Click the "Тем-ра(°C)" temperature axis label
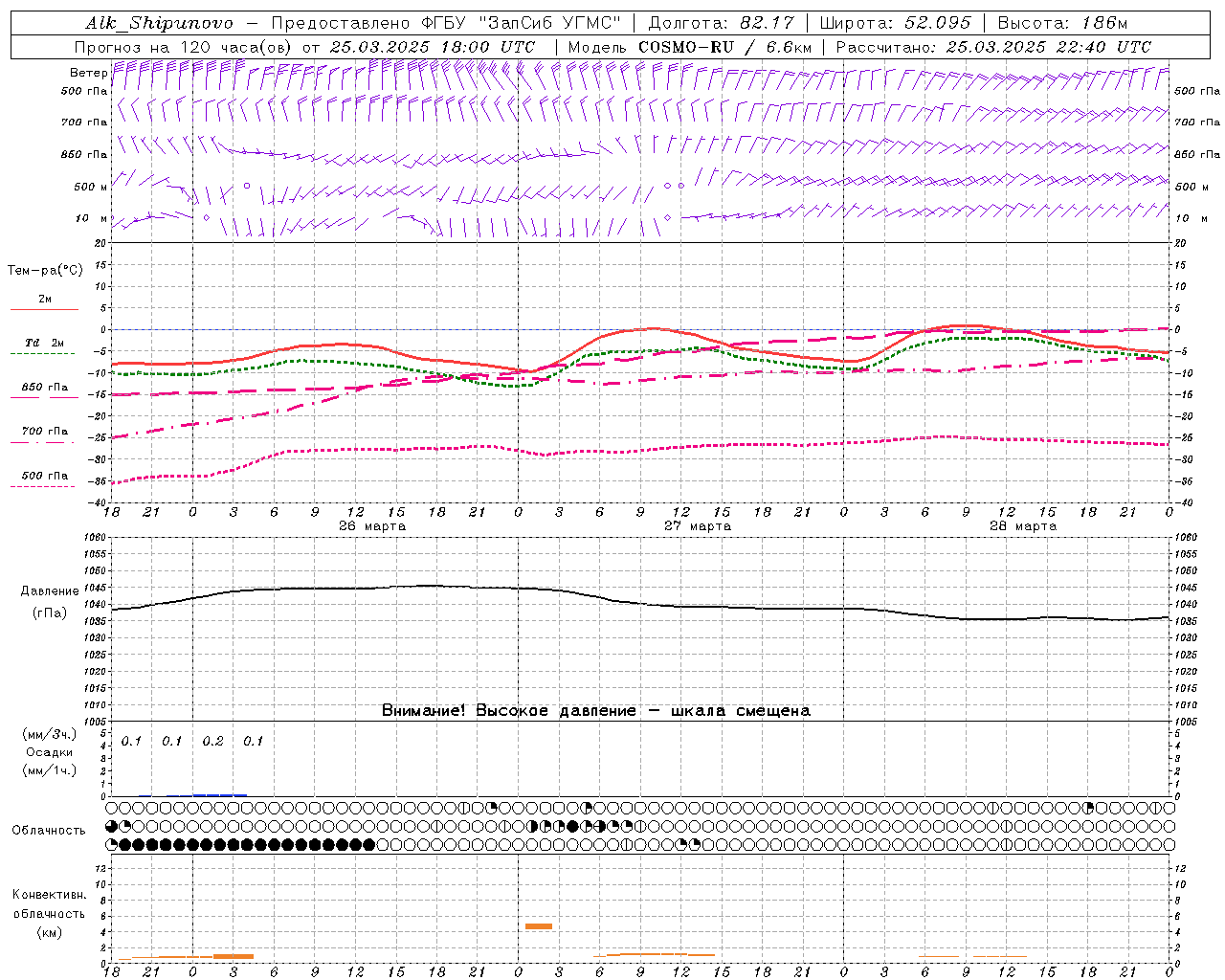 tap(45, 271)
